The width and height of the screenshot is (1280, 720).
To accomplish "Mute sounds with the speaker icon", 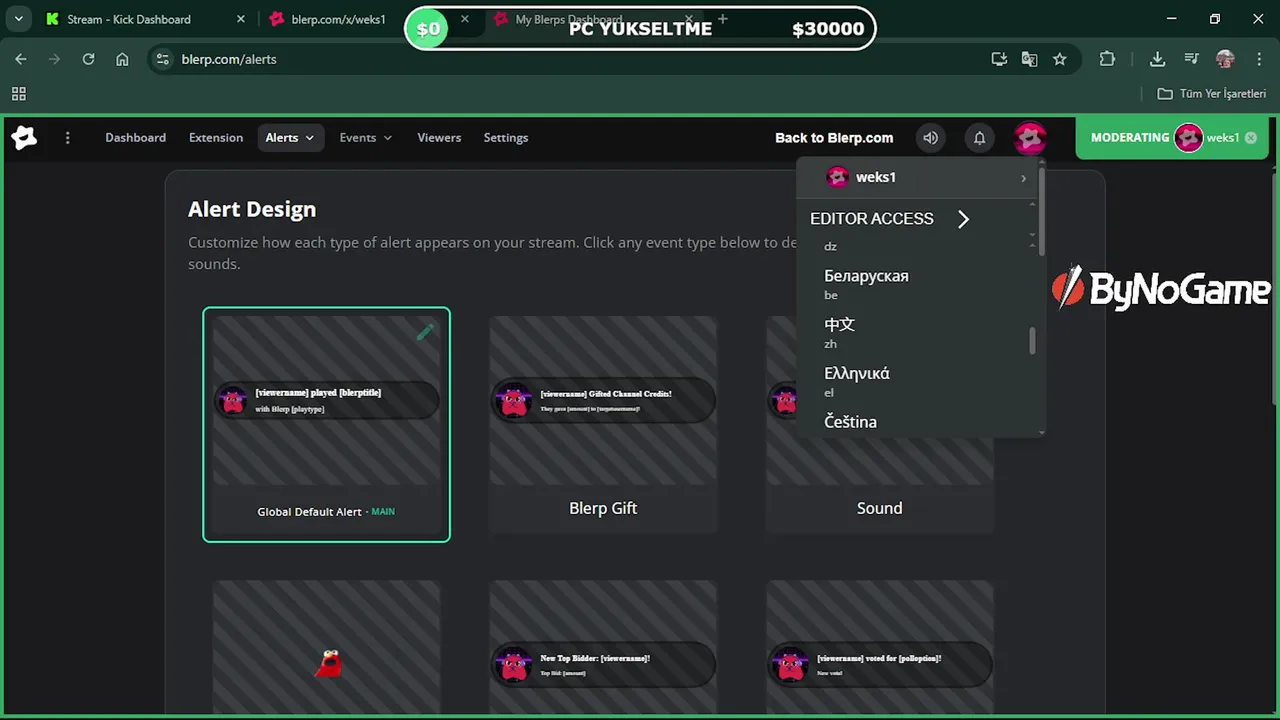I will click(x=931, y=138).
